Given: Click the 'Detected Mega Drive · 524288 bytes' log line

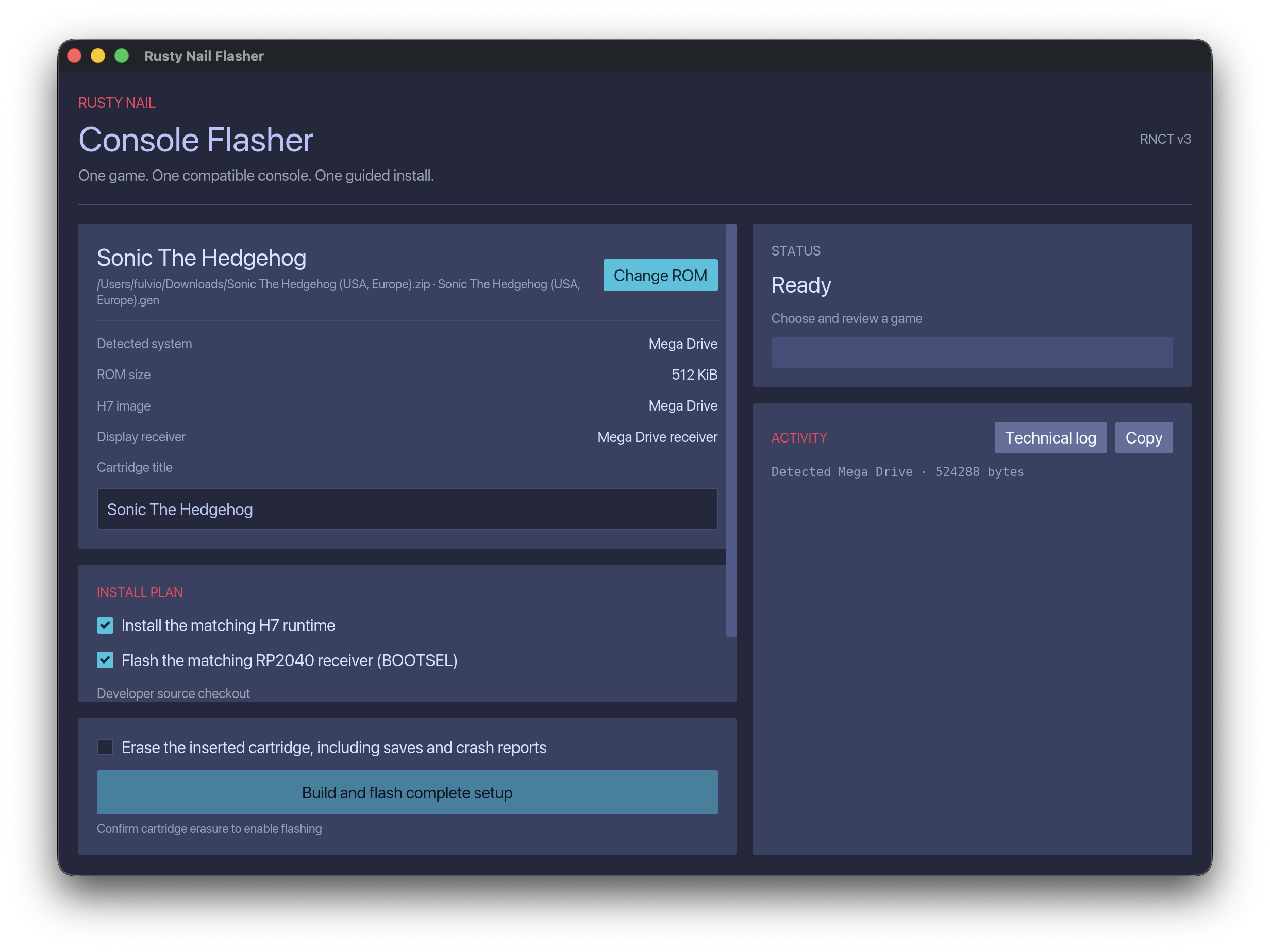Looking at the screenshot, I should (x=897, y=472).
